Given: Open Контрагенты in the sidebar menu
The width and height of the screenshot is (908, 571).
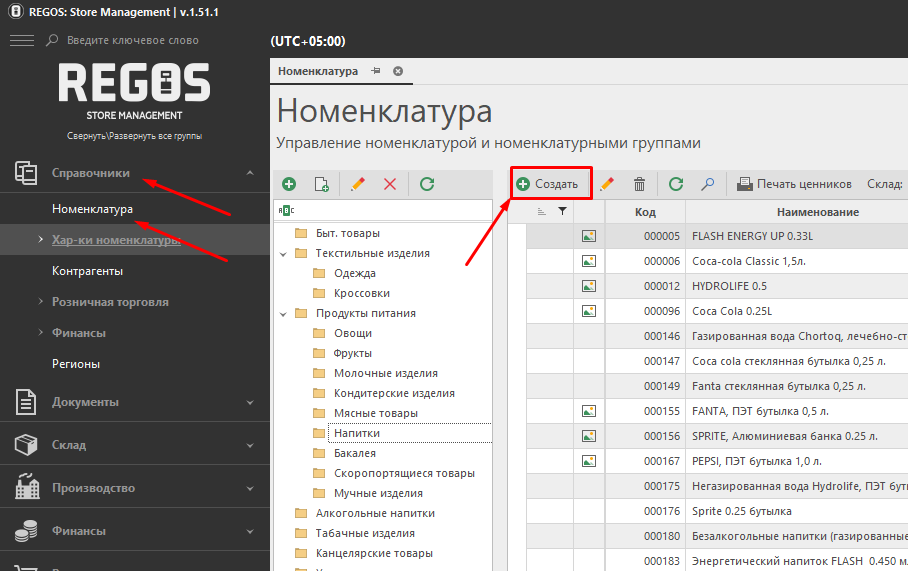Looking at the screenshot, I should point(88,271).
